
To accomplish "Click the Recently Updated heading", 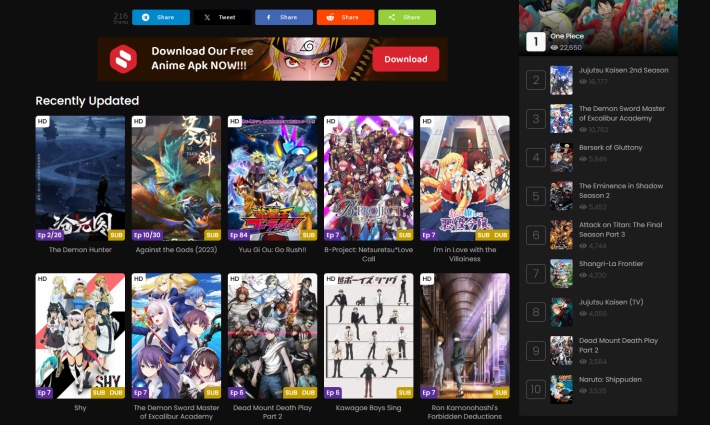I will pos(87,101).
